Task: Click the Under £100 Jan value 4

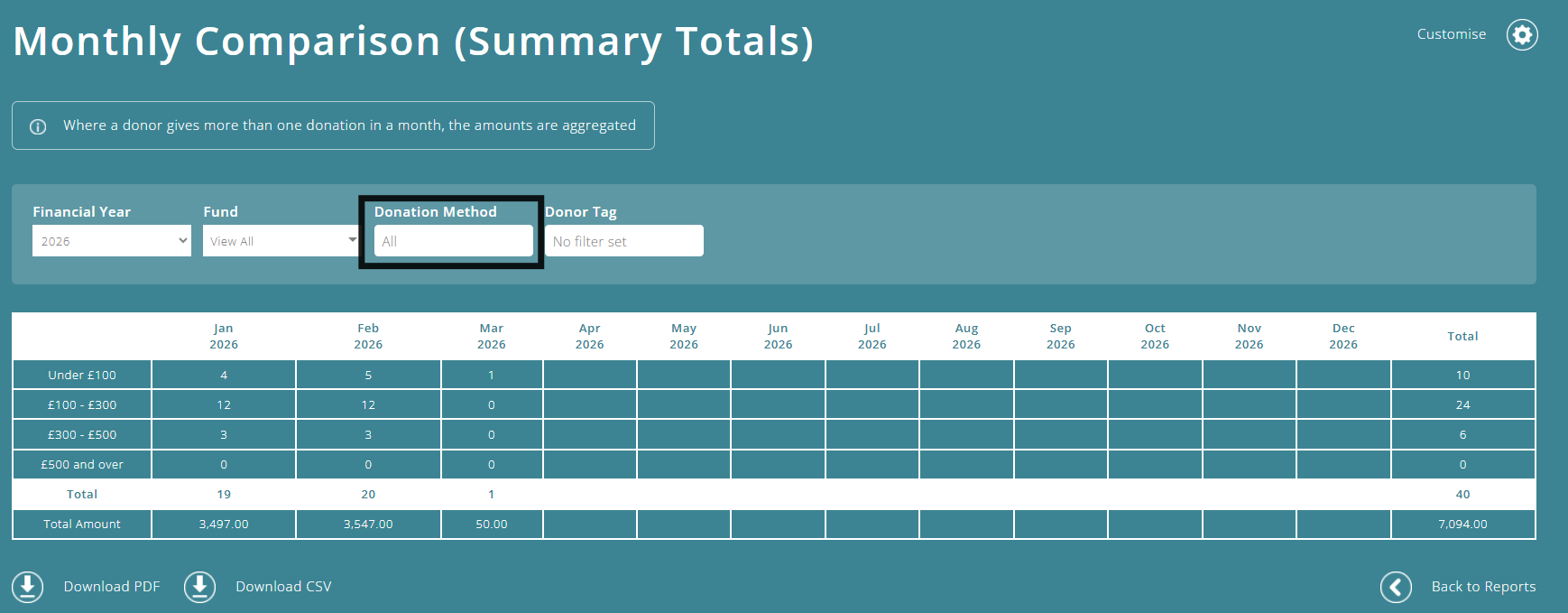Action: (224, 375)
